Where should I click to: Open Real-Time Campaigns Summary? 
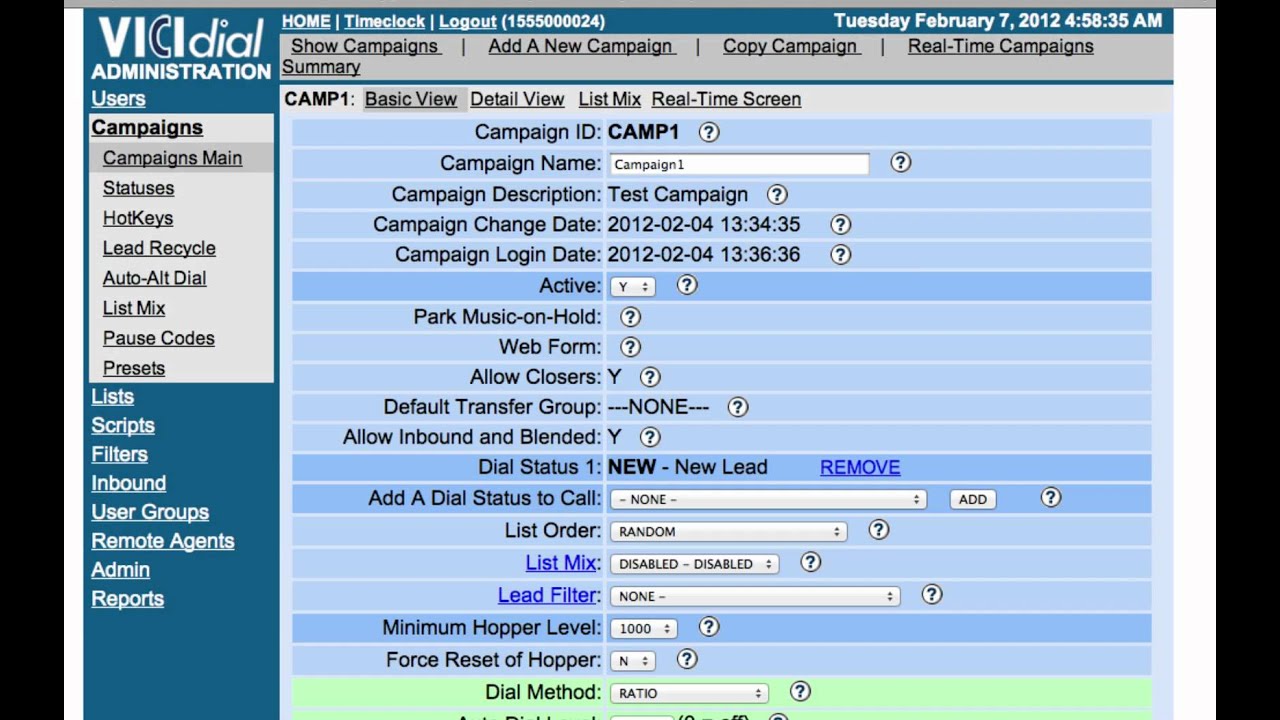pos(1000,46)
